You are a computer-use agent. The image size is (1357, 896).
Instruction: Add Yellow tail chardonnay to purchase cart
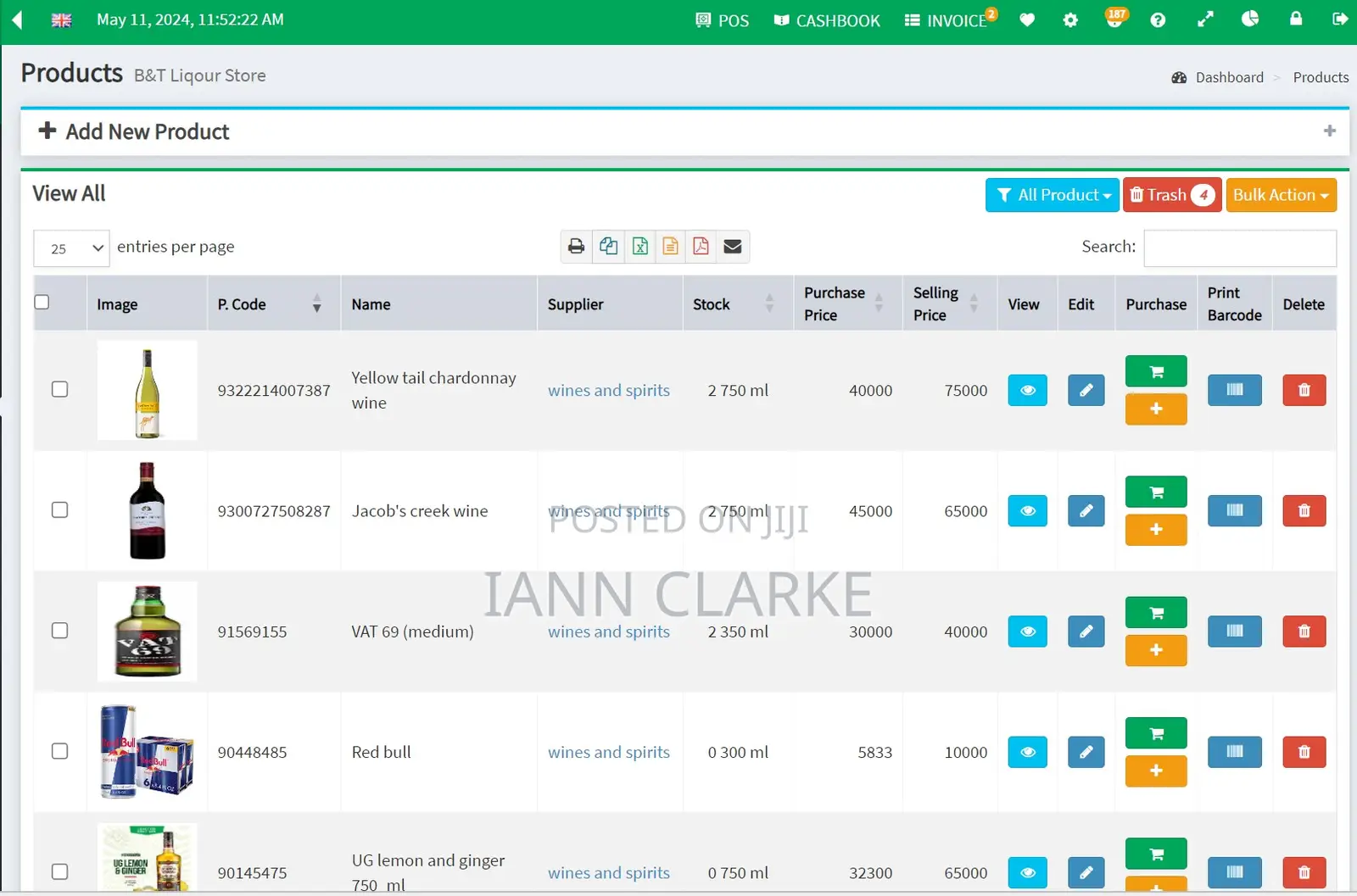(1156, 371)
